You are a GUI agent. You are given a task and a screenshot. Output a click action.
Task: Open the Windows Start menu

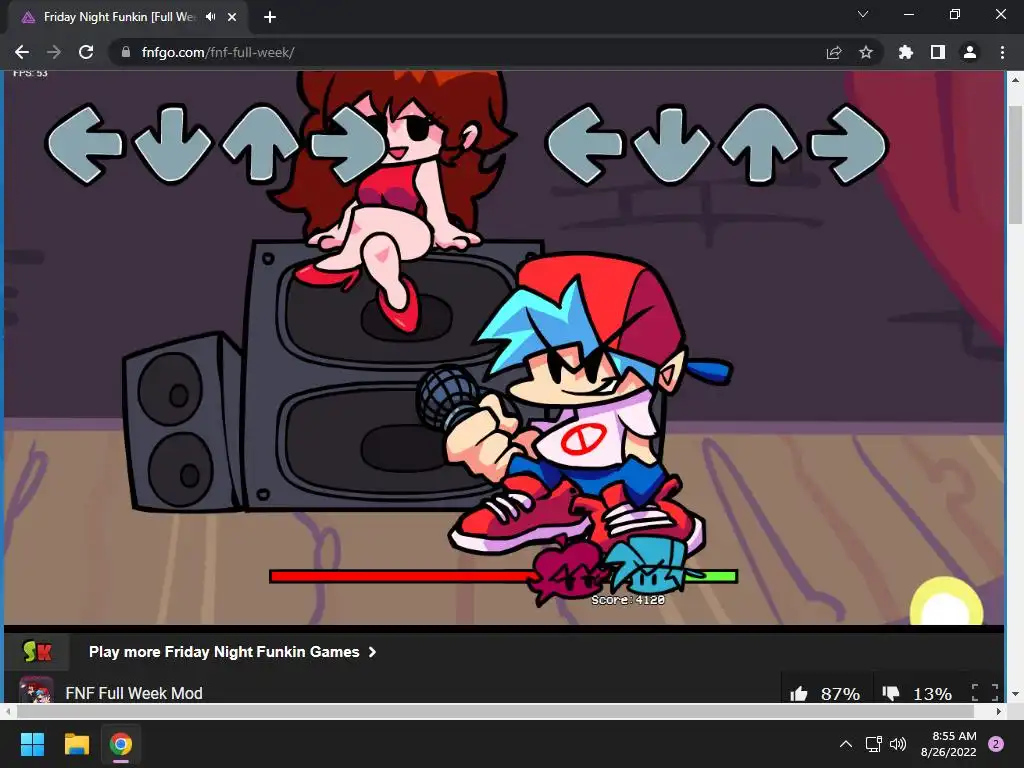pos(32,744)
